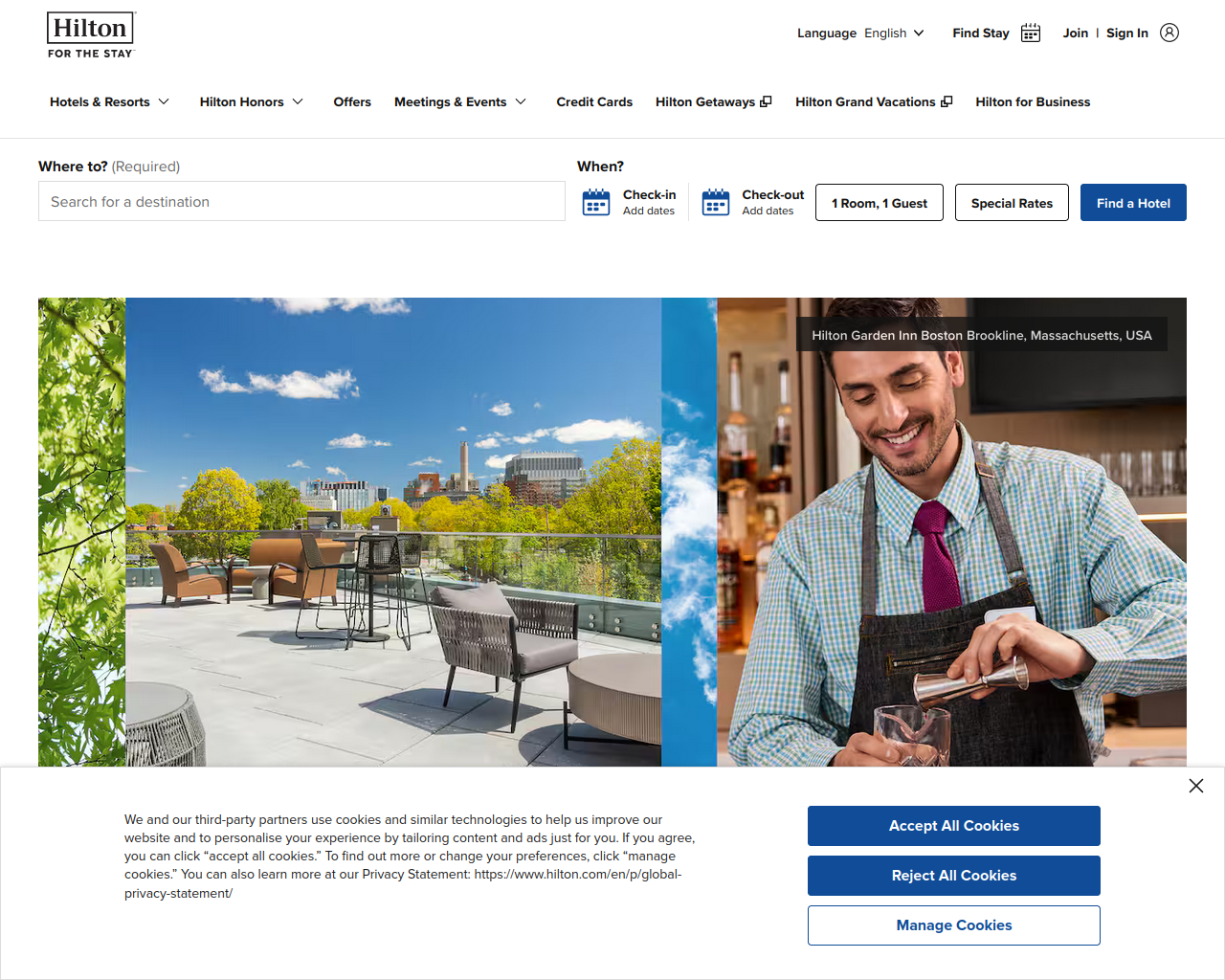Expand Hilton Honors menu chevron

pyautogui.click(x=298, y=101)
